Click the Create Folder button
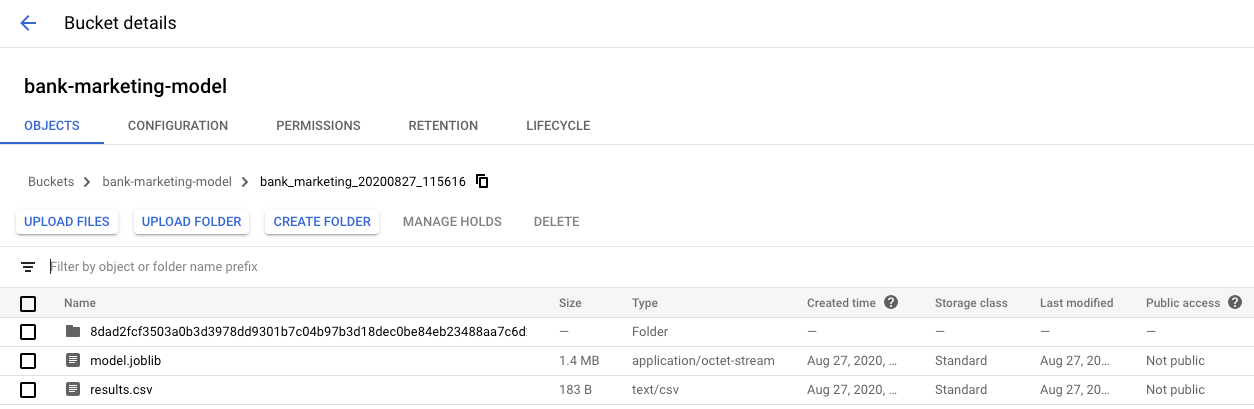Screen dimensions: 1254x409 [322, 222]
